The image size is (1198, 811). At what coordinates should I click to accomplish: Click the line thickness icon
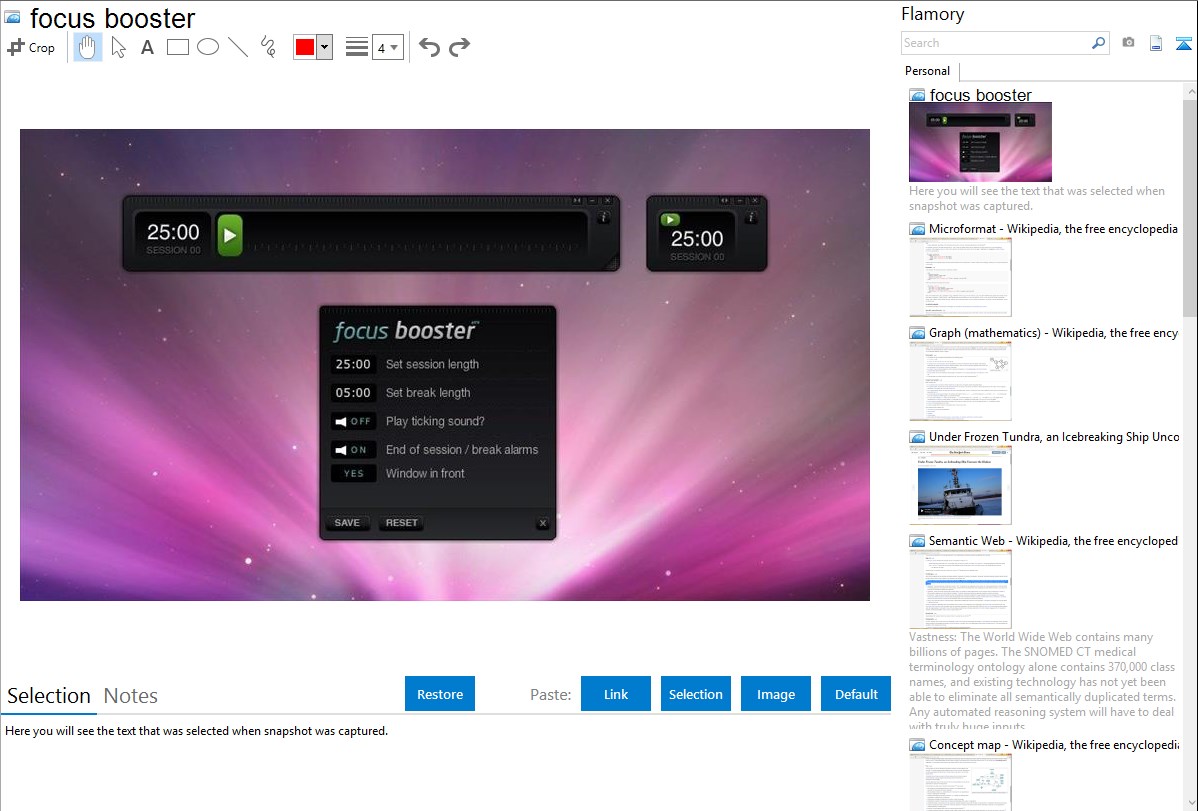357,47
